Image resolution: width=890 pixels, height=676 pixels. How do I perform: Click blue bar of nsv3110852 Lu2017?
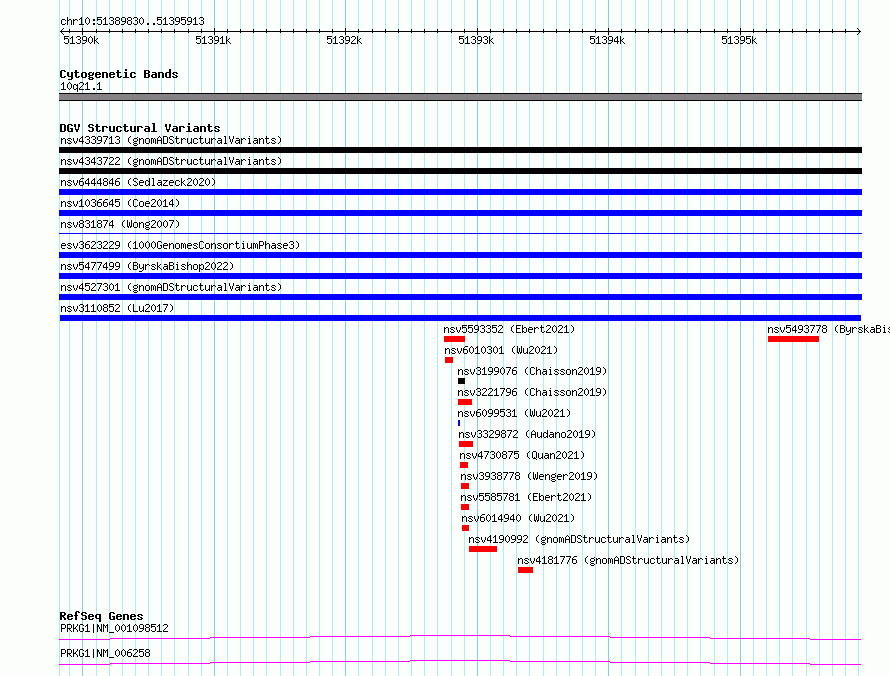(460, 318)
